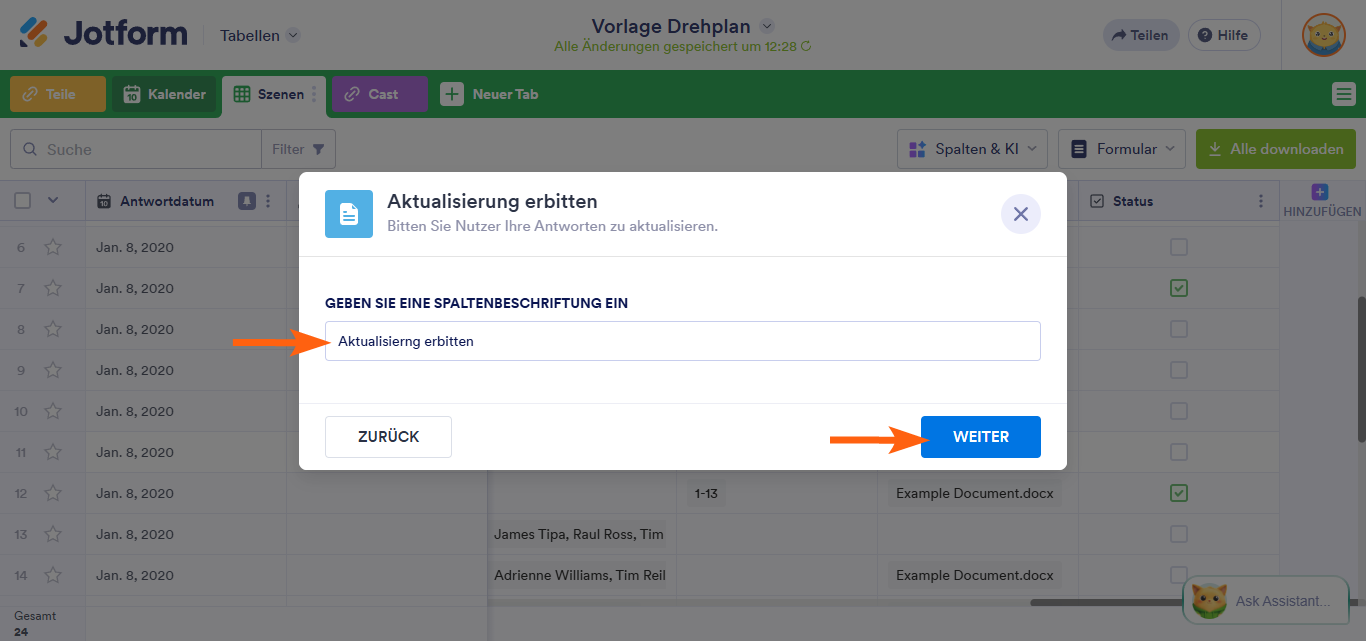Uncheck the green Status checkbox on row 12
Image resolution: width=1366 pixels, height=641 pixels.
[x=1178, y=493]
